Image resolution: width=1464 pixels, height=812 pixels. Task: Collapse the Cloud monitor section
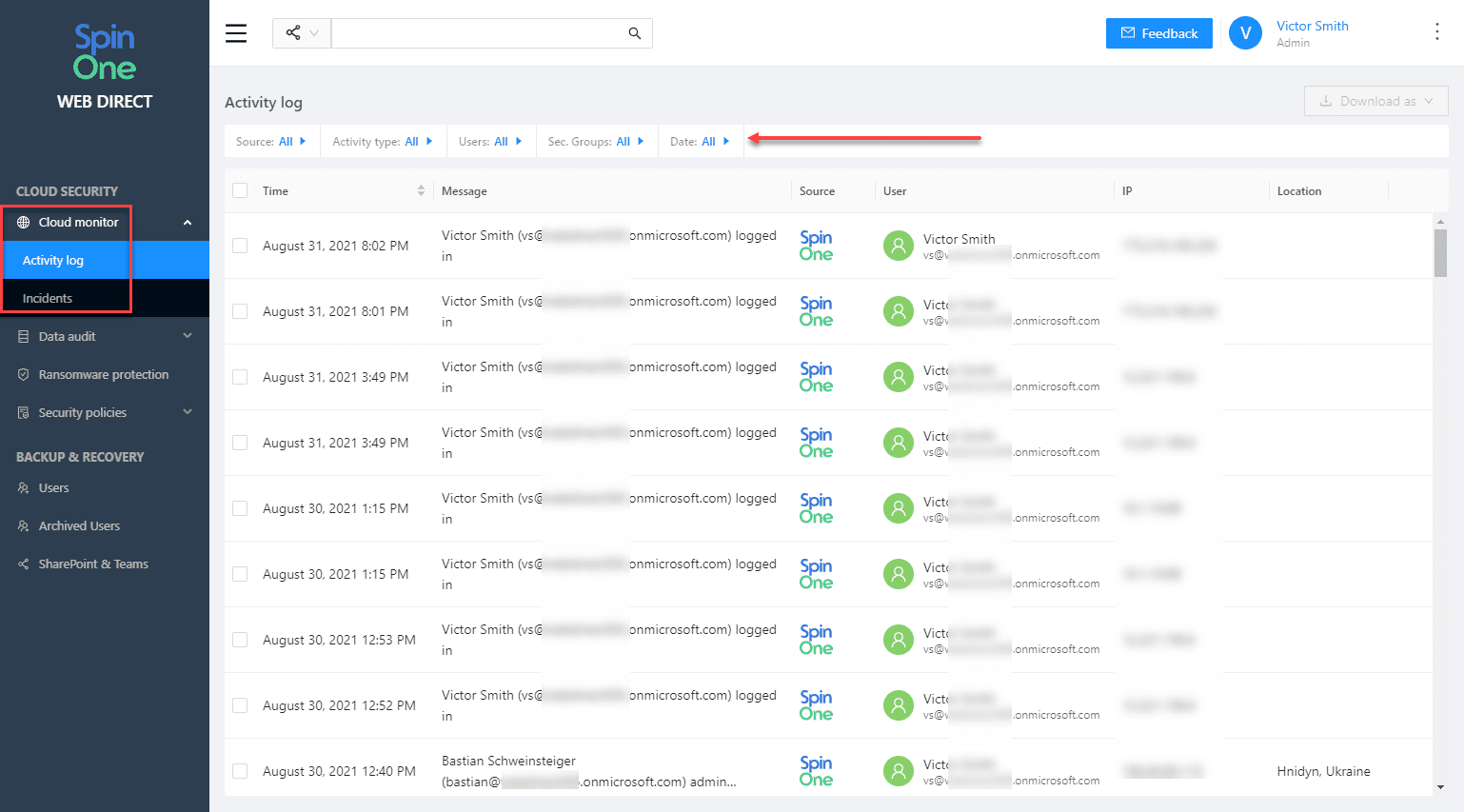point(188,223)
